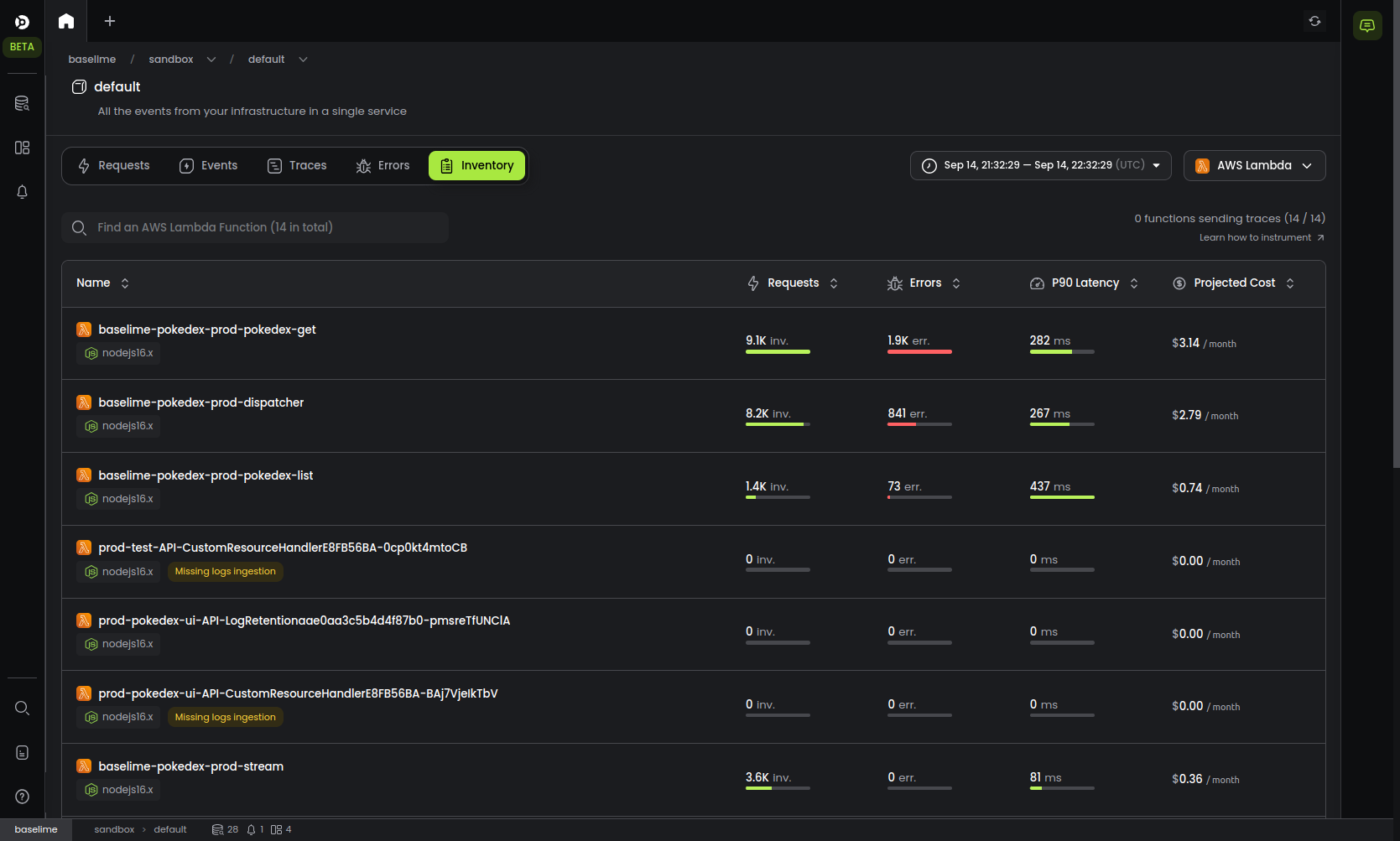The image size is (1400, 841).
Task: Click the page vertical scrollbar
Action: click(1396, 235)
